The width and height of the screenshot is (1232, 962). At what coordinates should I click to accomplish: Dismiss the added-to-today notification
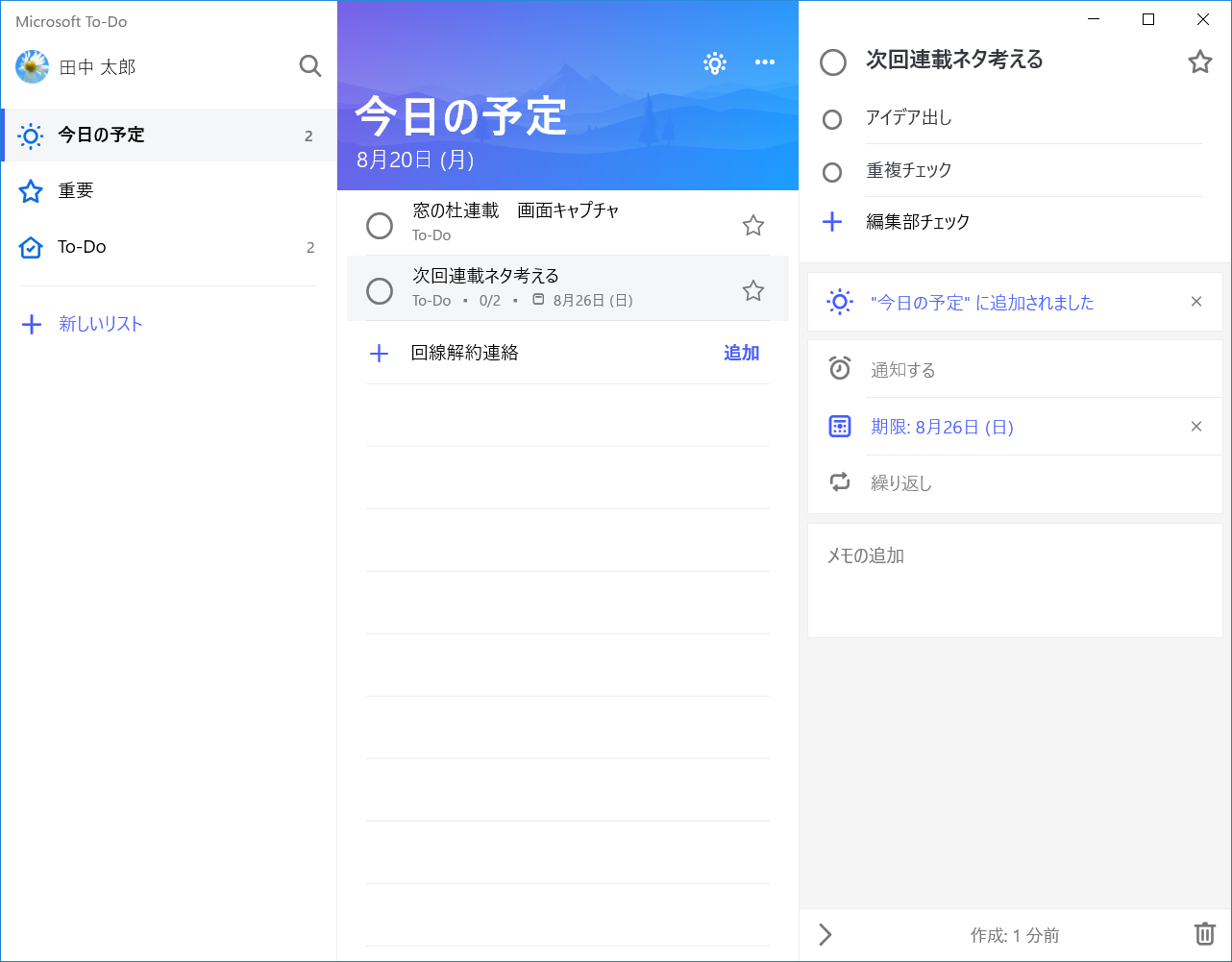click(1196, 302)
